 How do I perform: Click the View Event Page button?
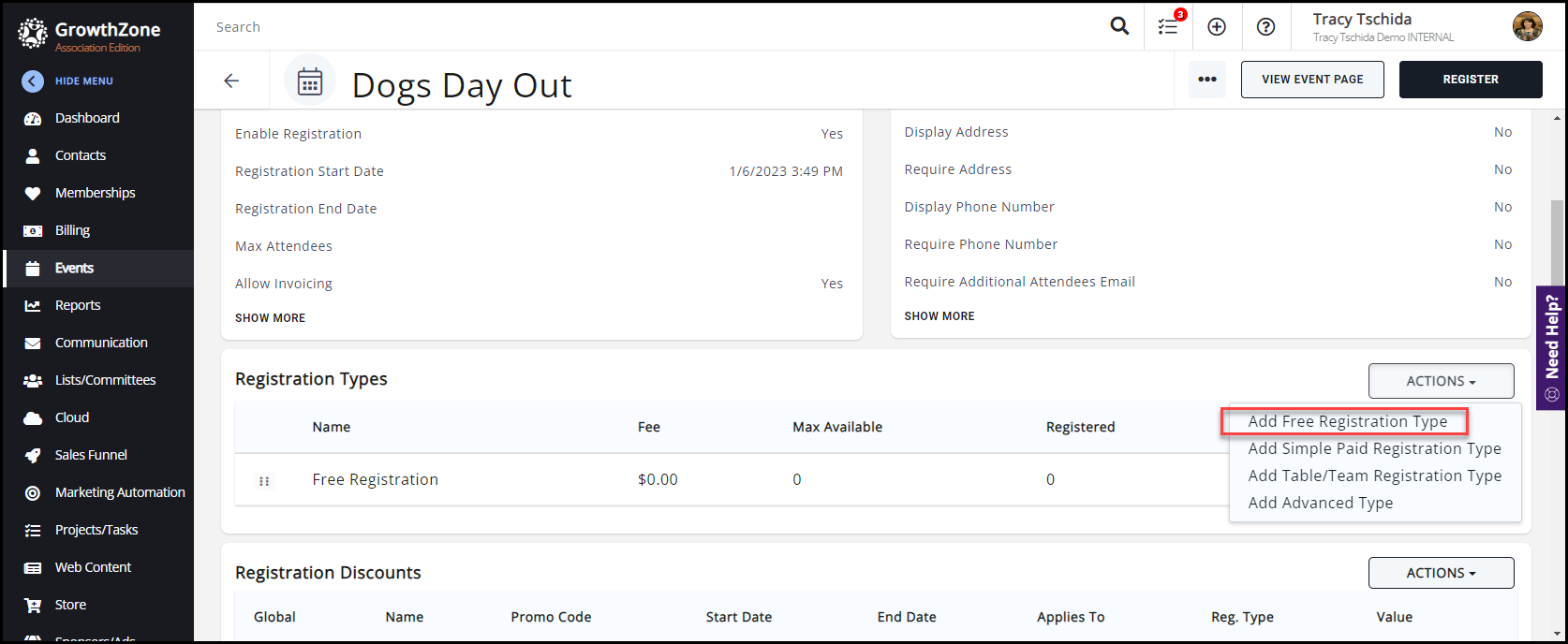[x=1312, y=80]
